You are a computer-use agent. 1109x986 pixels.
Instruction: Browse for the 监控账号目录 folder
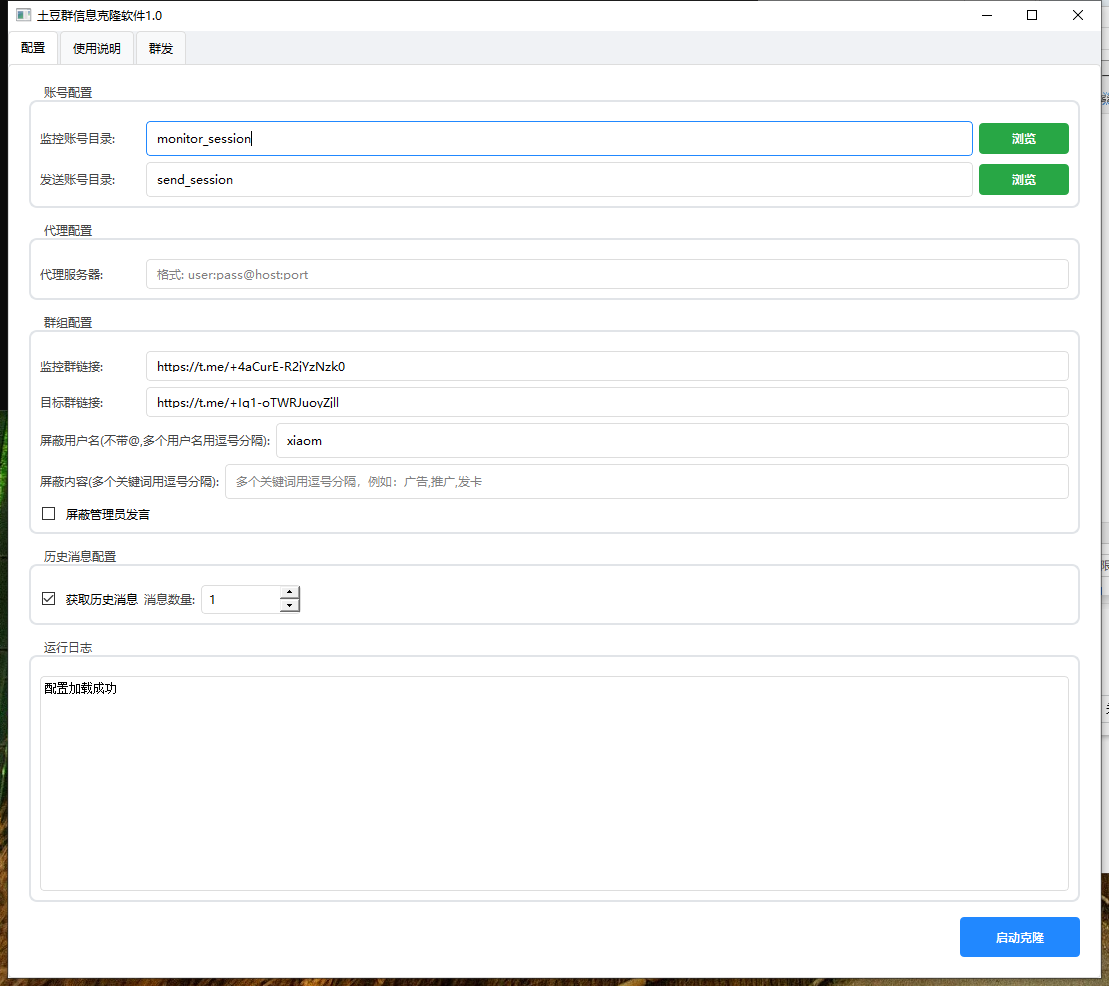1023,139
